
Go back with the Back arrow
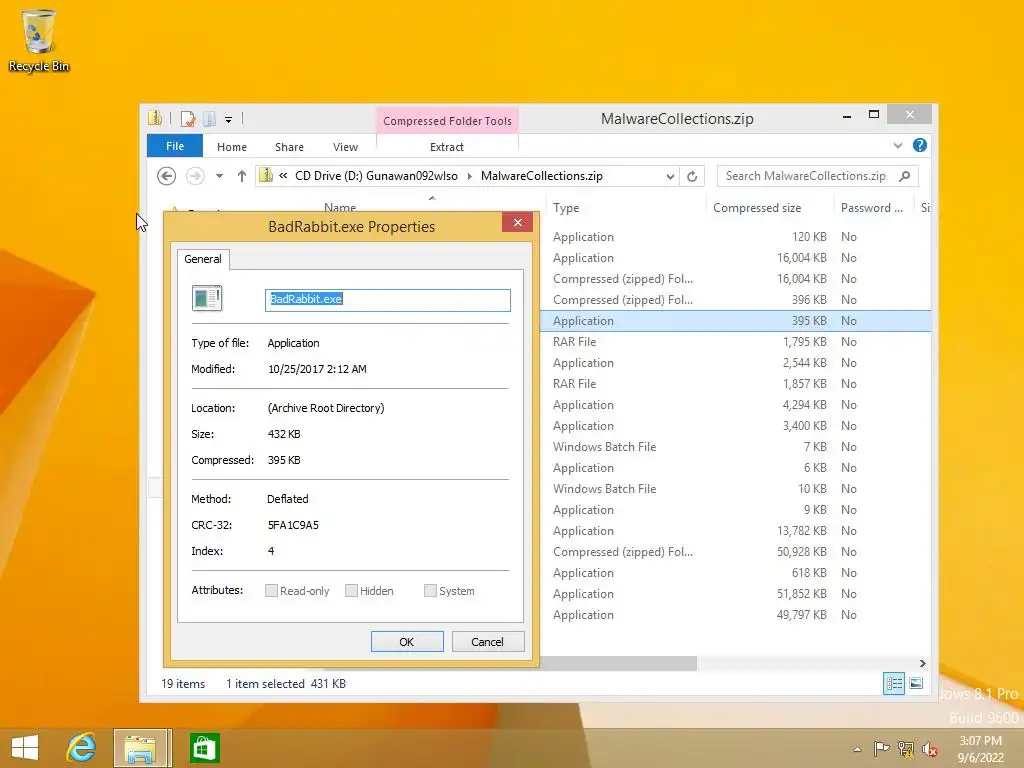pos(167,176)
